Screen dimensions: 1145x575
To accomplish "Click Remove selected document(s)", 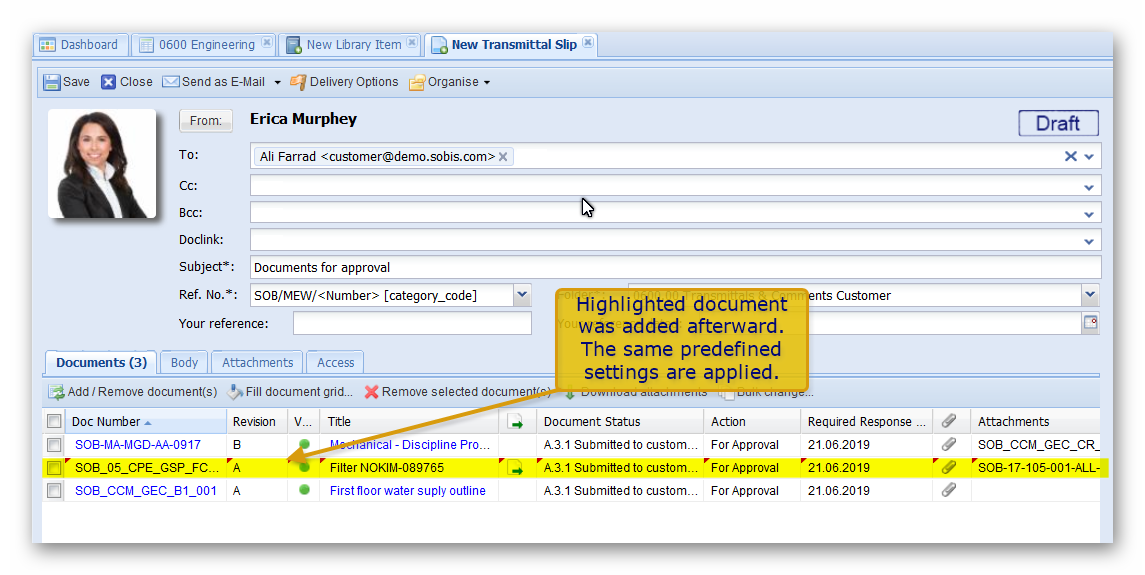I will click(x=457, y=392).
